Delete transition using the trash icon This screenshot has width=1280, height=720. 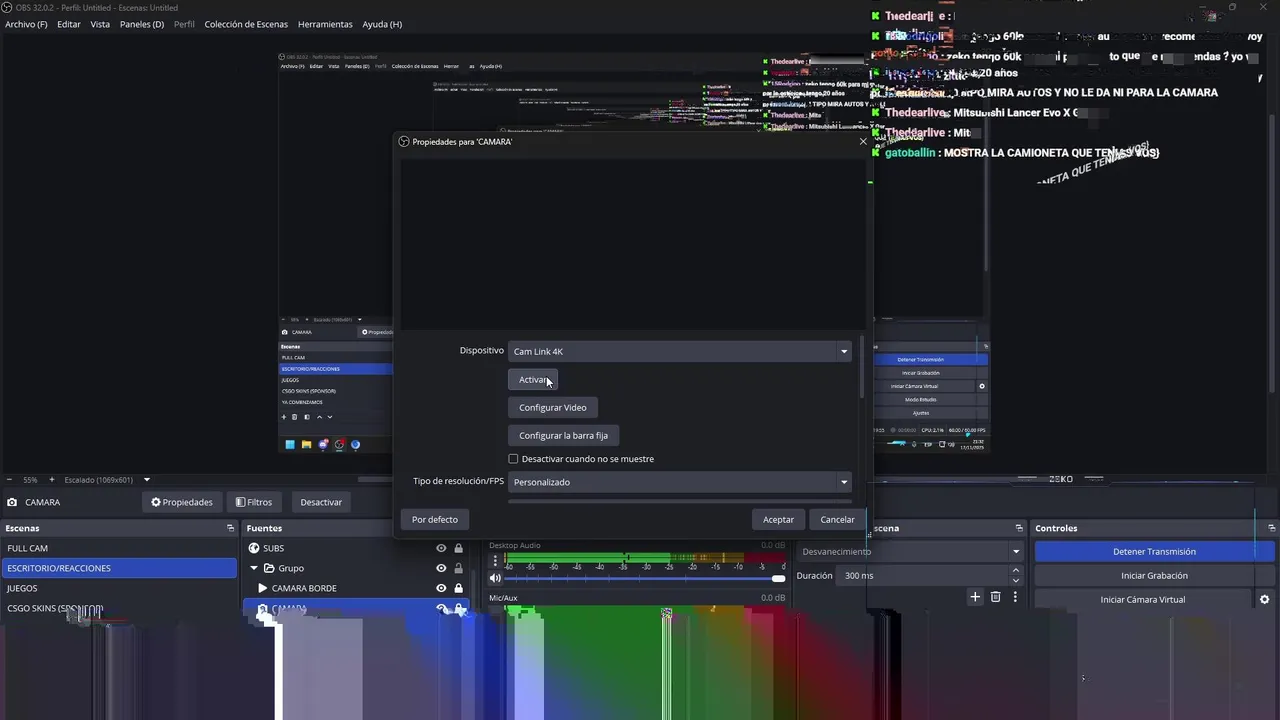click(x=995, y=597)
